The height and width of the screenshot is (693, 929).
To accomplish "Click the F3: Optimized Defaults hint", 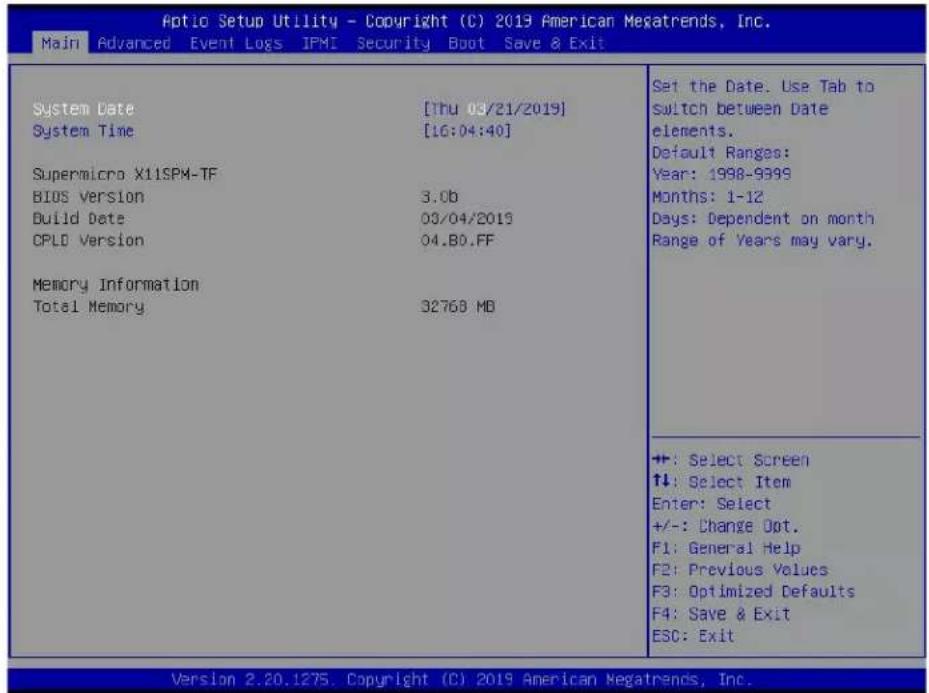I will [x=754, y=592].
